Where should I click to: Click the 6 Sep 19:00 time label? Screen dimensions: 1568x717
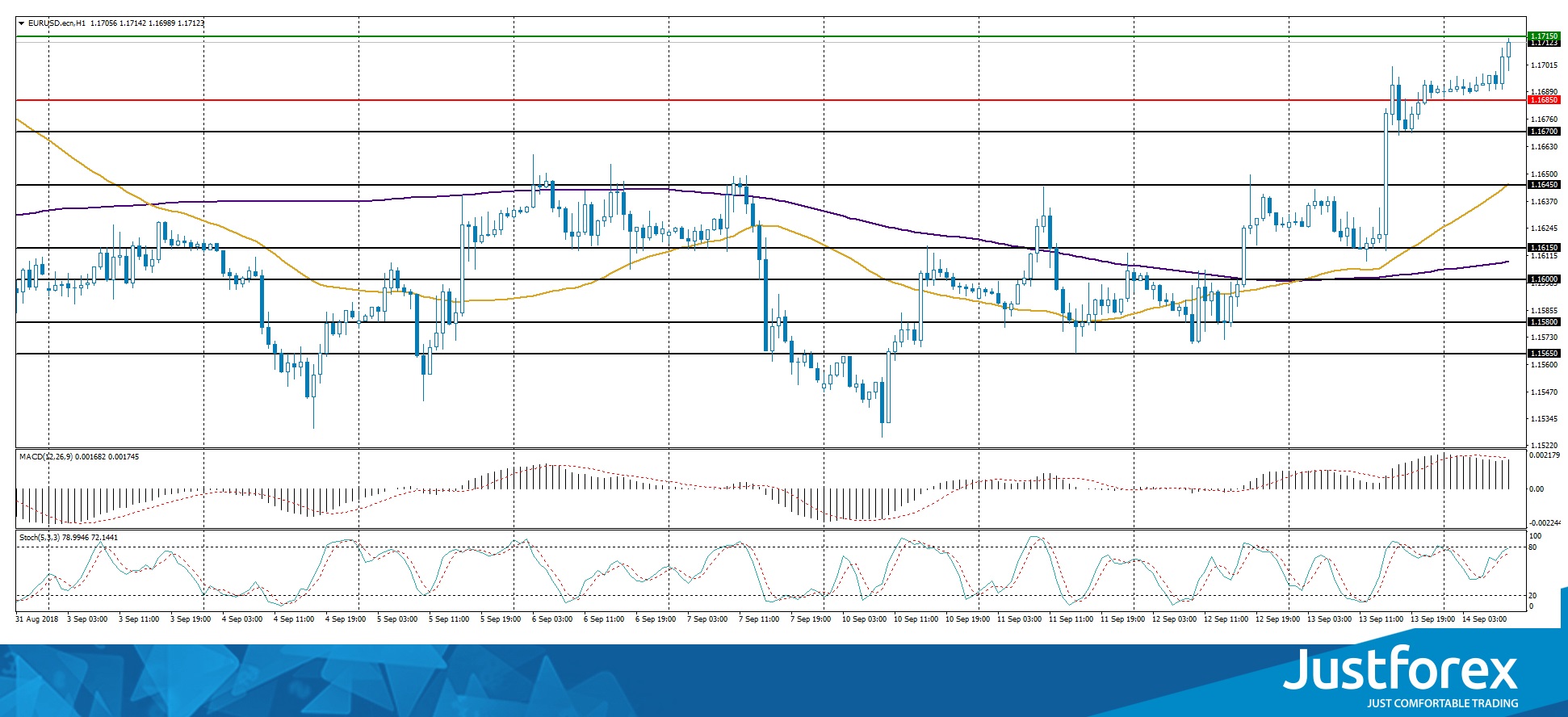coord(656,619)
